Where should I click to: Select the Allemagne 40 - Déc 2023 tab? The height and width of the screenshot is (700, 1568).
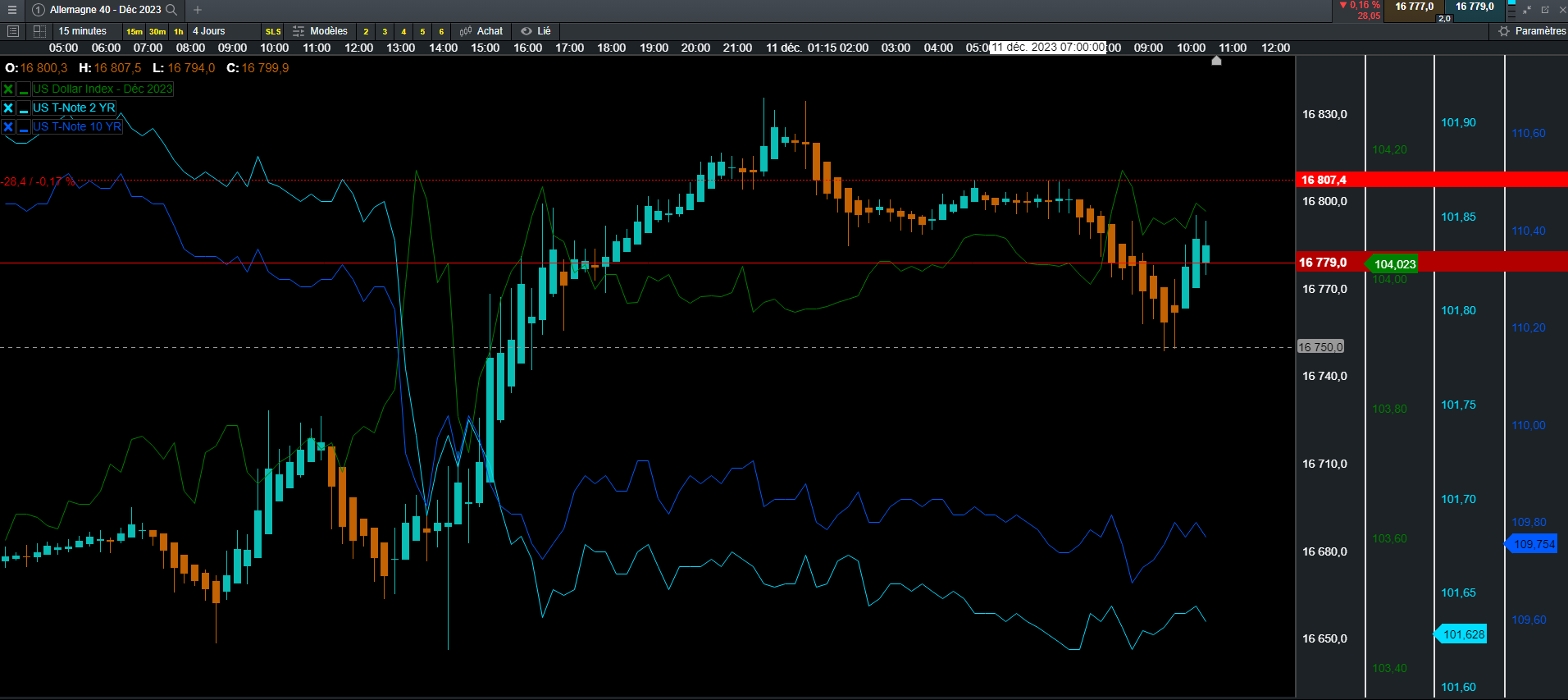105,10
